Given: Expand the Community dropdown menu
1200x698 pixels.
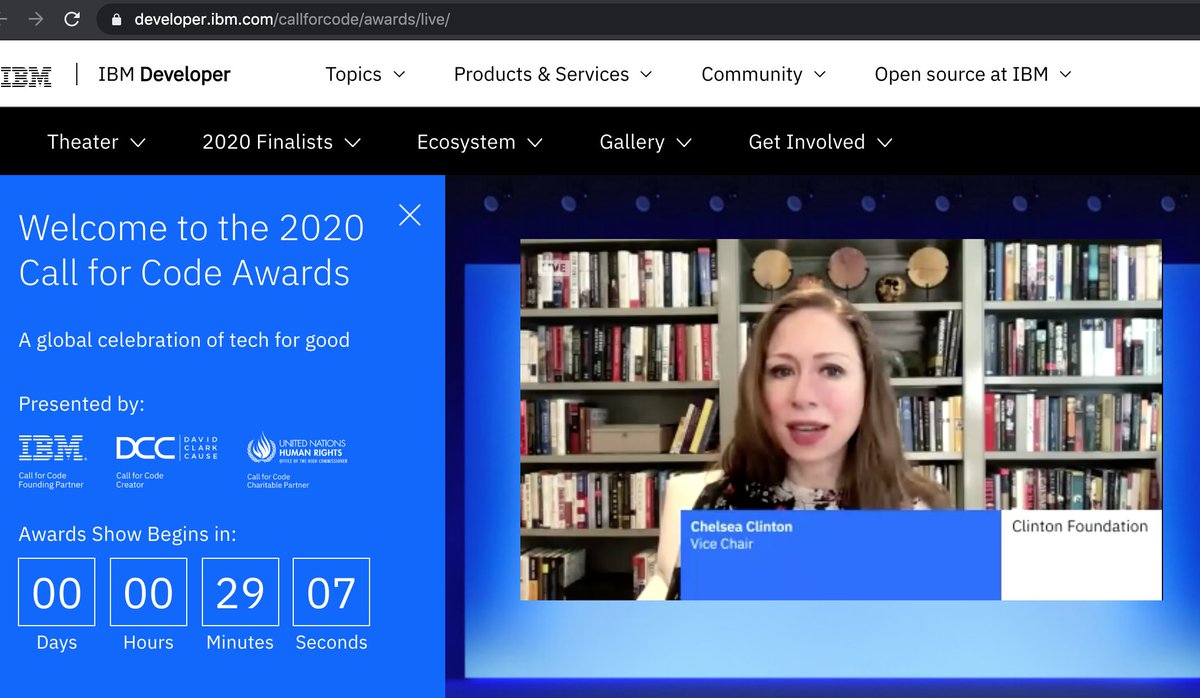Looking at the screenshot, I should pyautogui.click(x=763, y=75).
